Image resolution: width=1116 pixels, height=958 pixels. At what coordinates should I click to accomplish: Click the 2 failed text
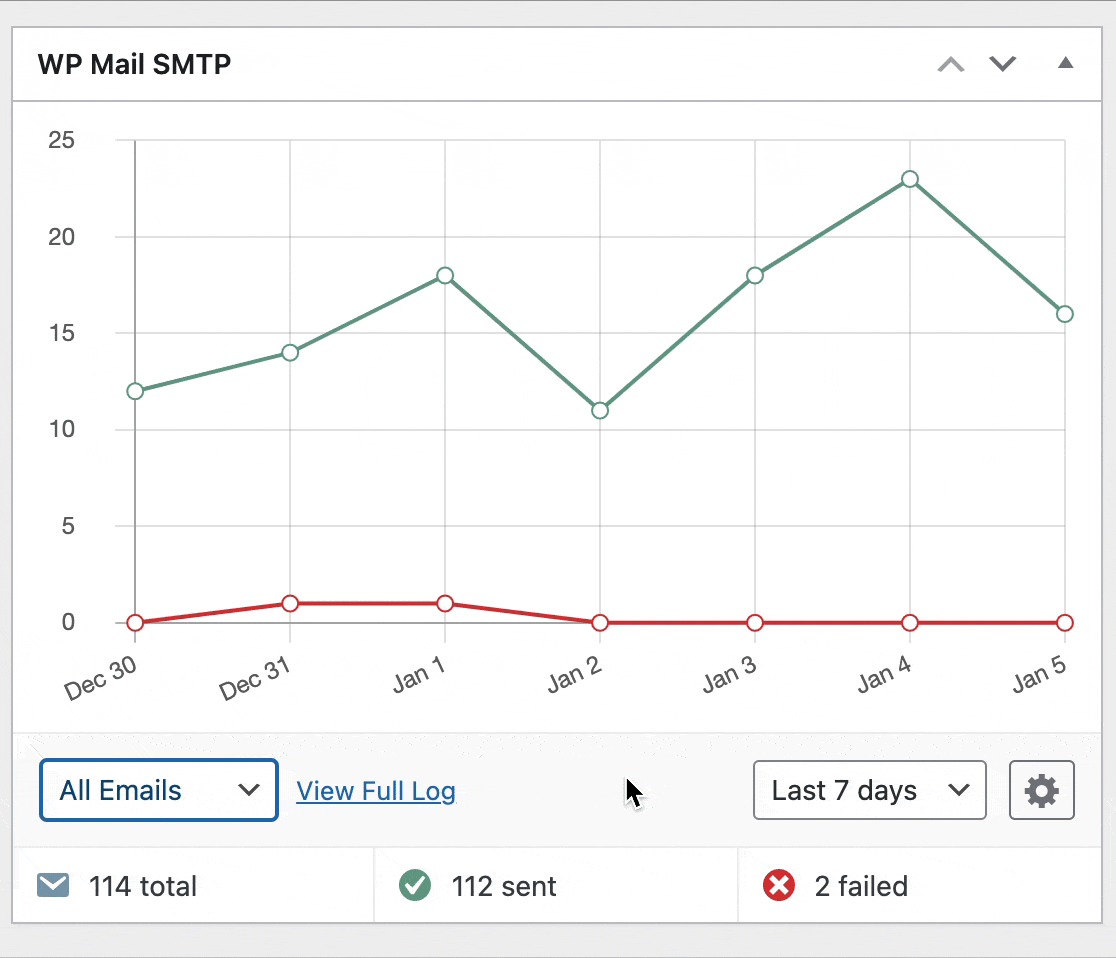pyautogui.click(x=861, y=886)
